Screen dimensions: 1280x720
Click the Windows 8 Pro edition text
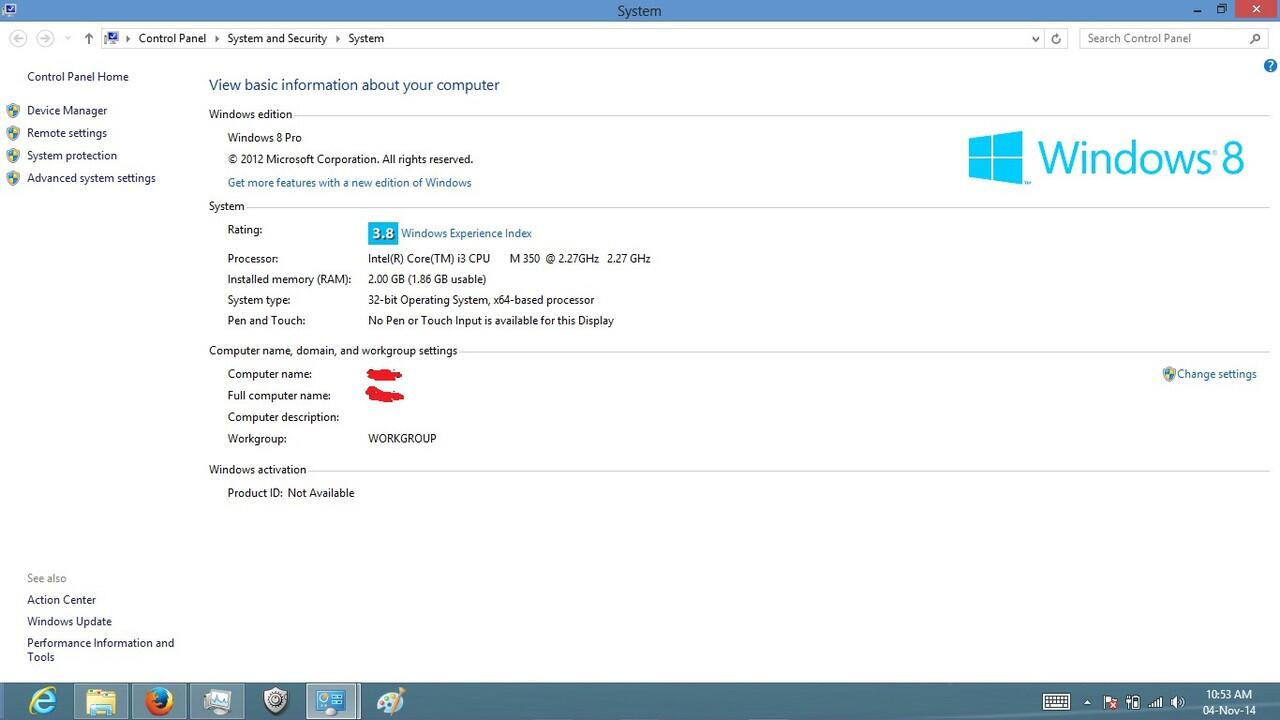264,138
